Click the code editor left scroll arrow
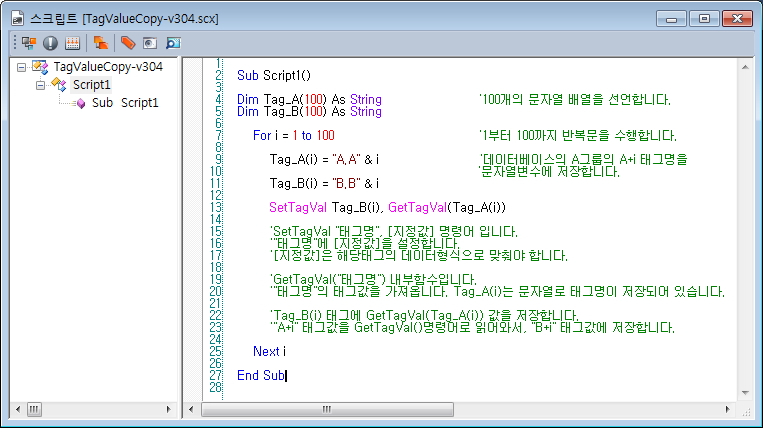 pyautogui.click(x=191, y=410)
